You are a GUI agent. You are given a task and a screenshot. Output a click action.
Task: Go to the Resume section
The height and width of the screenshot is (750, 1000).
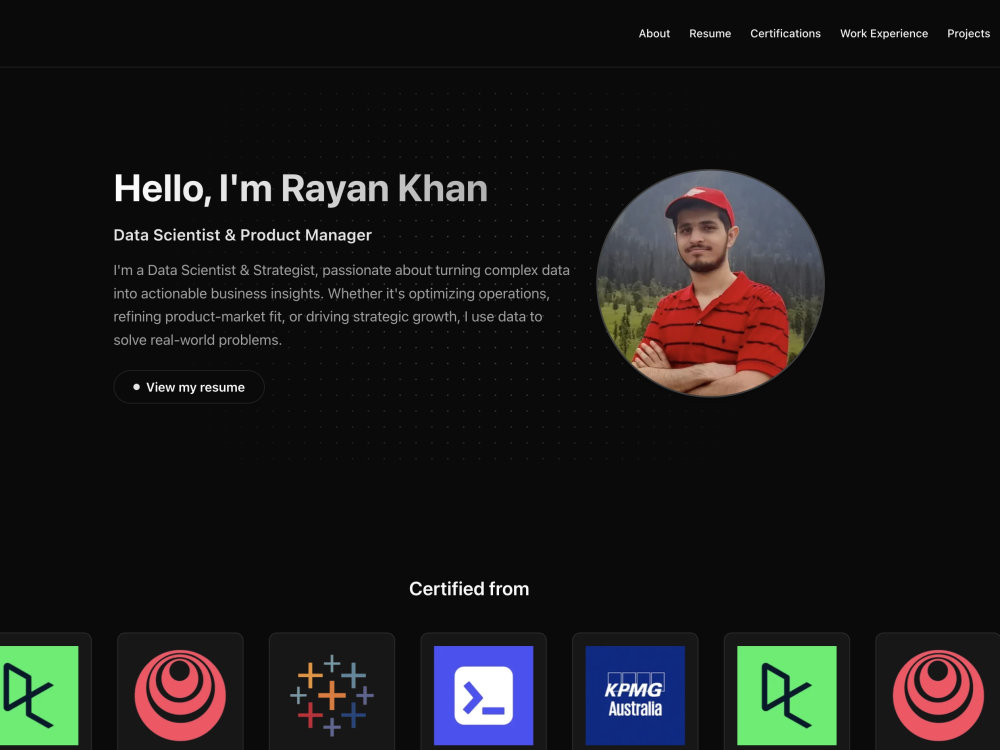click(710, 33)
